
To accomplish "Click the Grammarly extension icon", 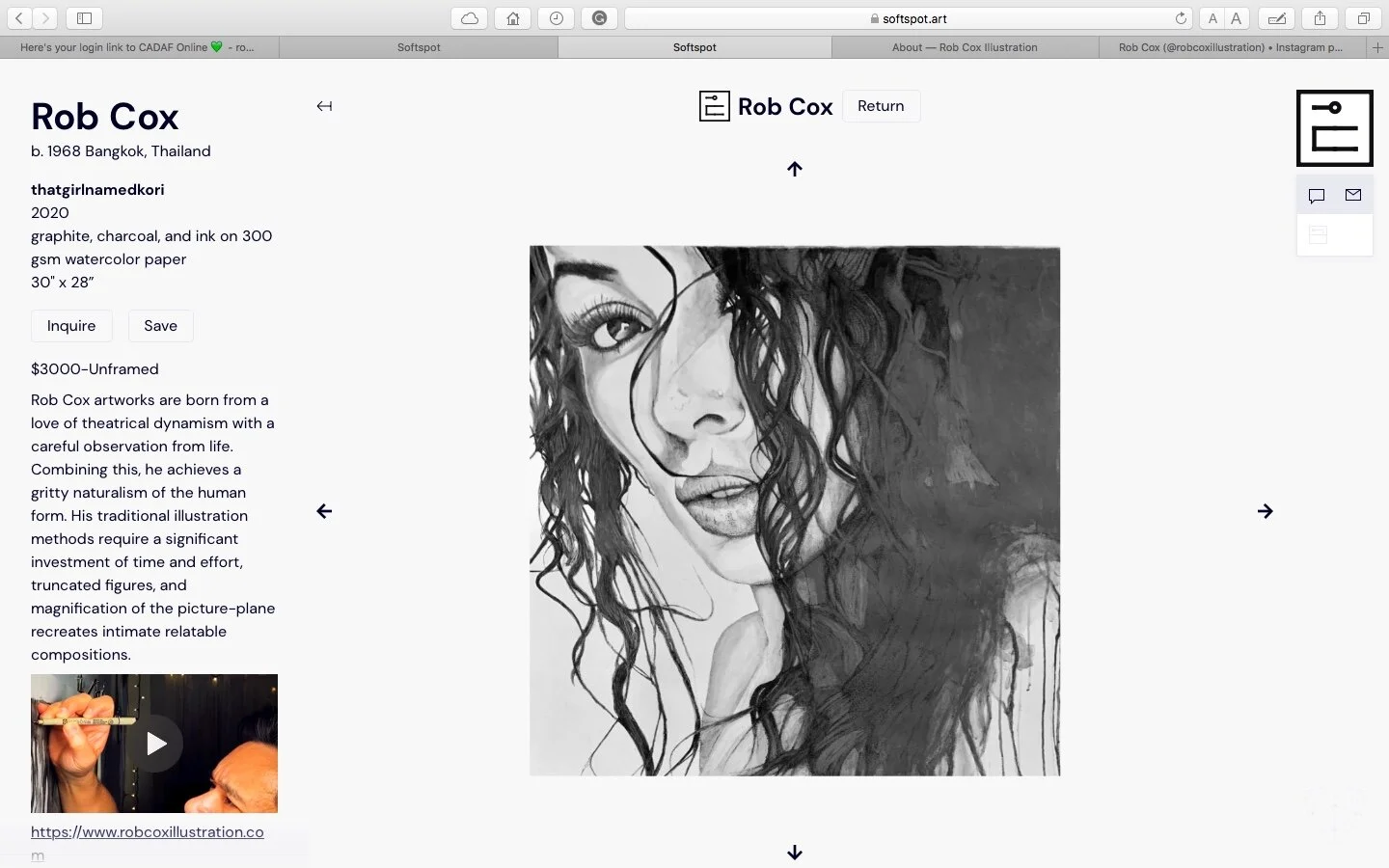I will [600, 18].
